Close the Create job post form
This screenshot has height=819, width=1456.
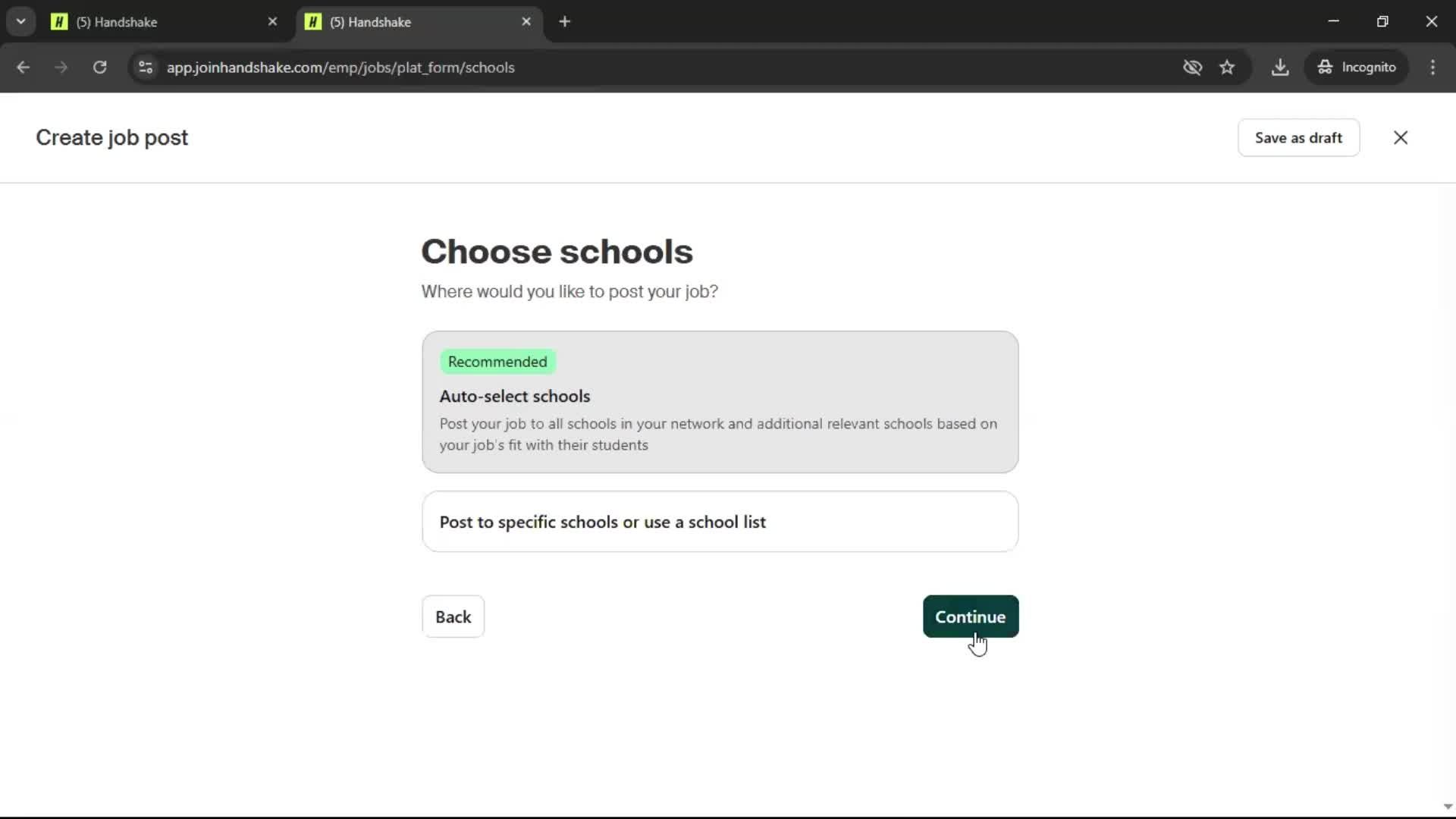pos(1401,137)
